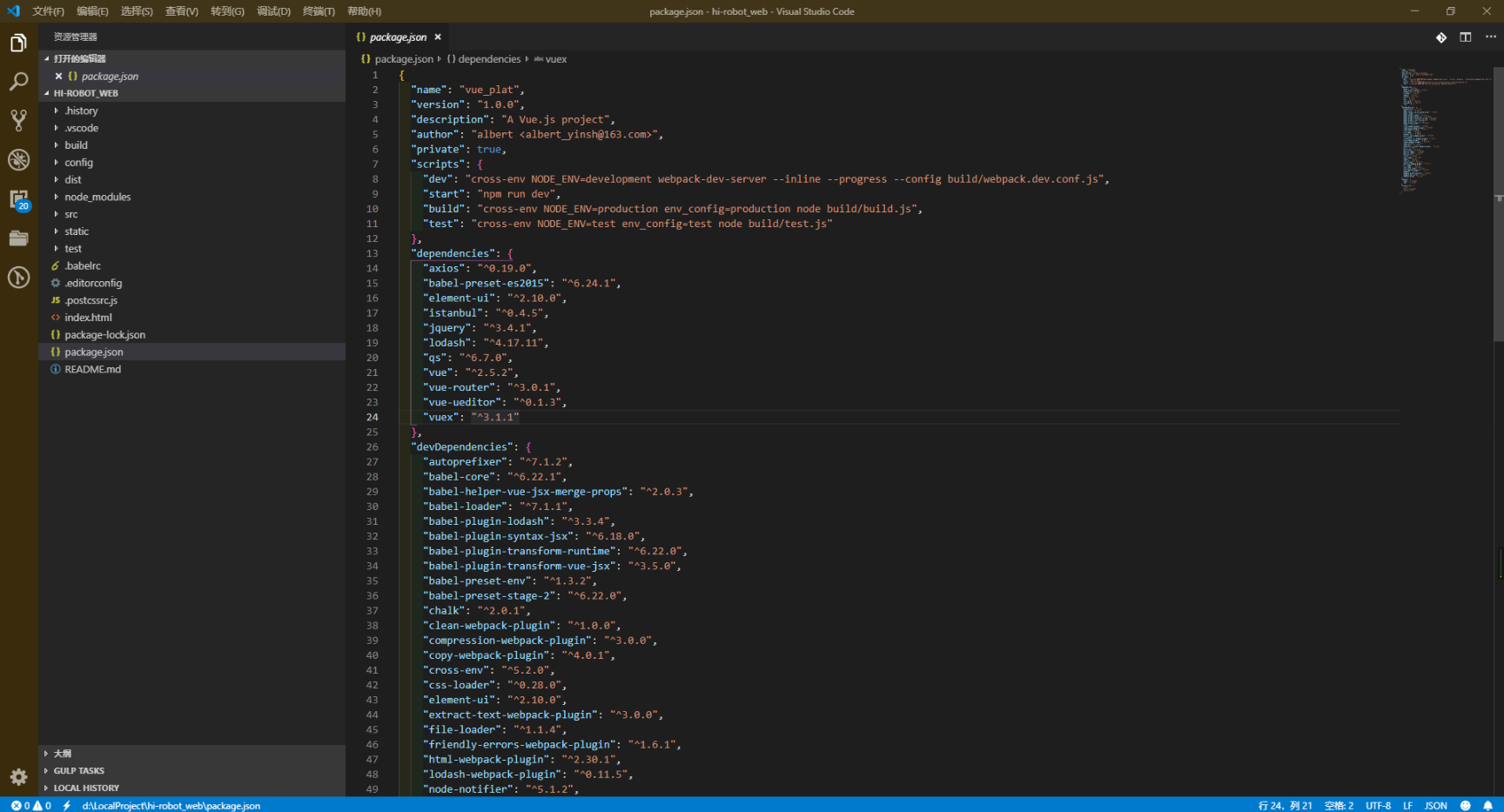Change file encoding UTF-8

tap(1378, 806)
